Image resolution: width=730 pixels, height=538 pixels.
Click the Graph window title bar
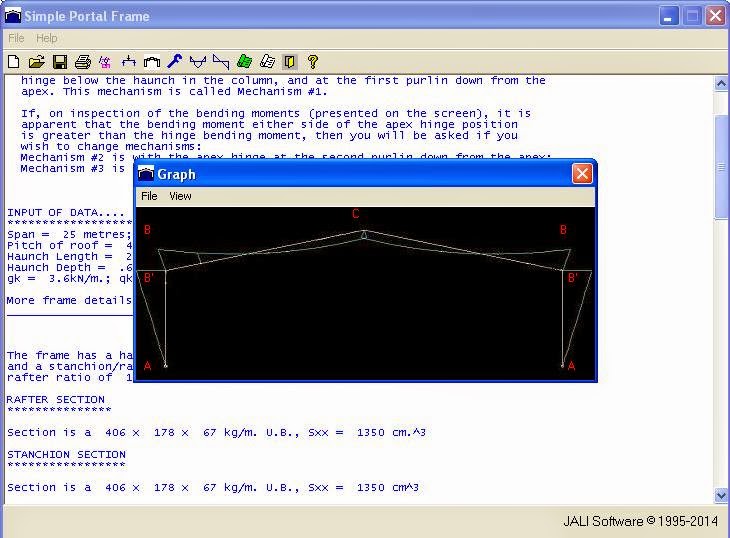(350, 174)
